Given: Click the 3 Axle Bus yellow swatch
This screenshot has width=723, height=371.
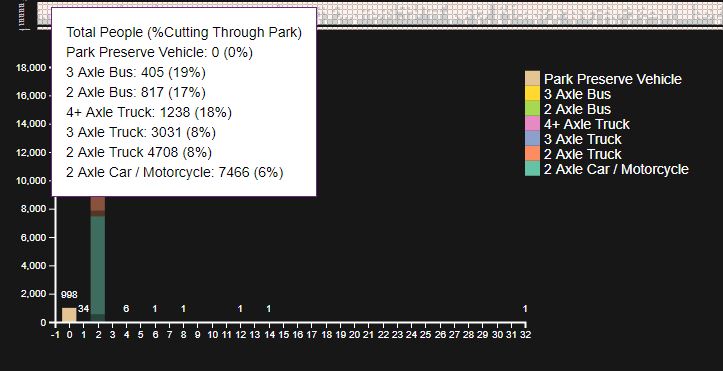Looking at the screenshot, I should [x=533, y=94].
